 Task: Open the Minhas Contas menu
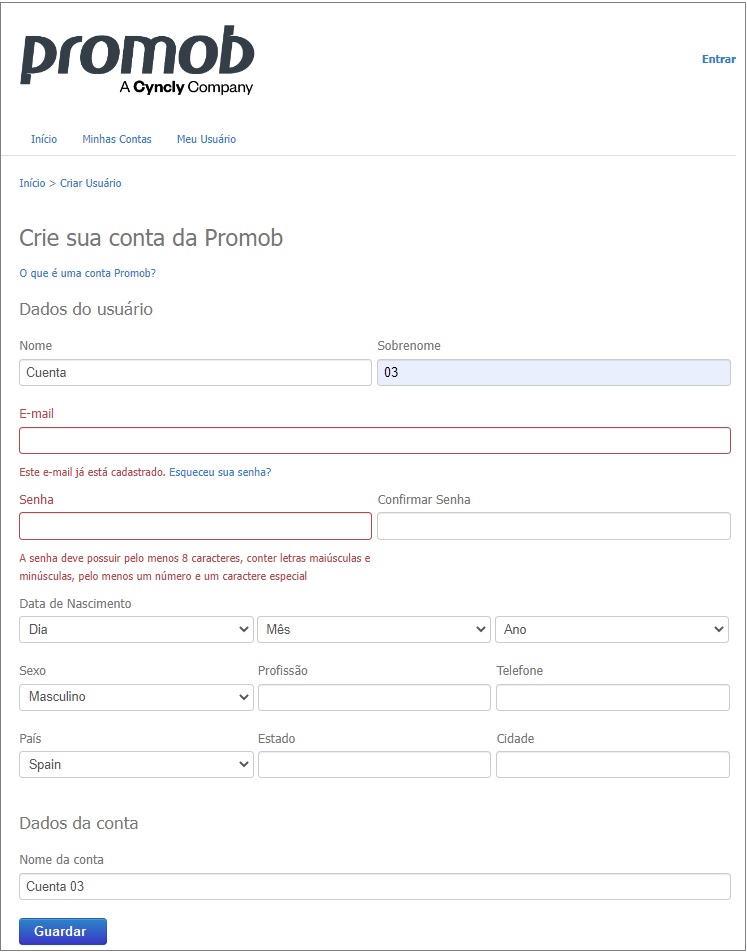[x=117, y=139]
